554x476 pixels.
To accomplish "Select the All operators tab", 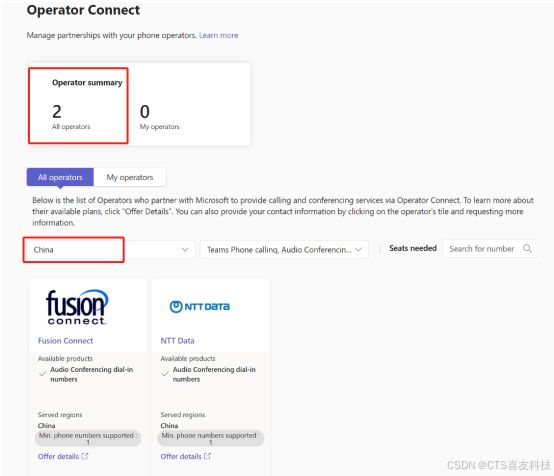I will [x=60, y=177].
